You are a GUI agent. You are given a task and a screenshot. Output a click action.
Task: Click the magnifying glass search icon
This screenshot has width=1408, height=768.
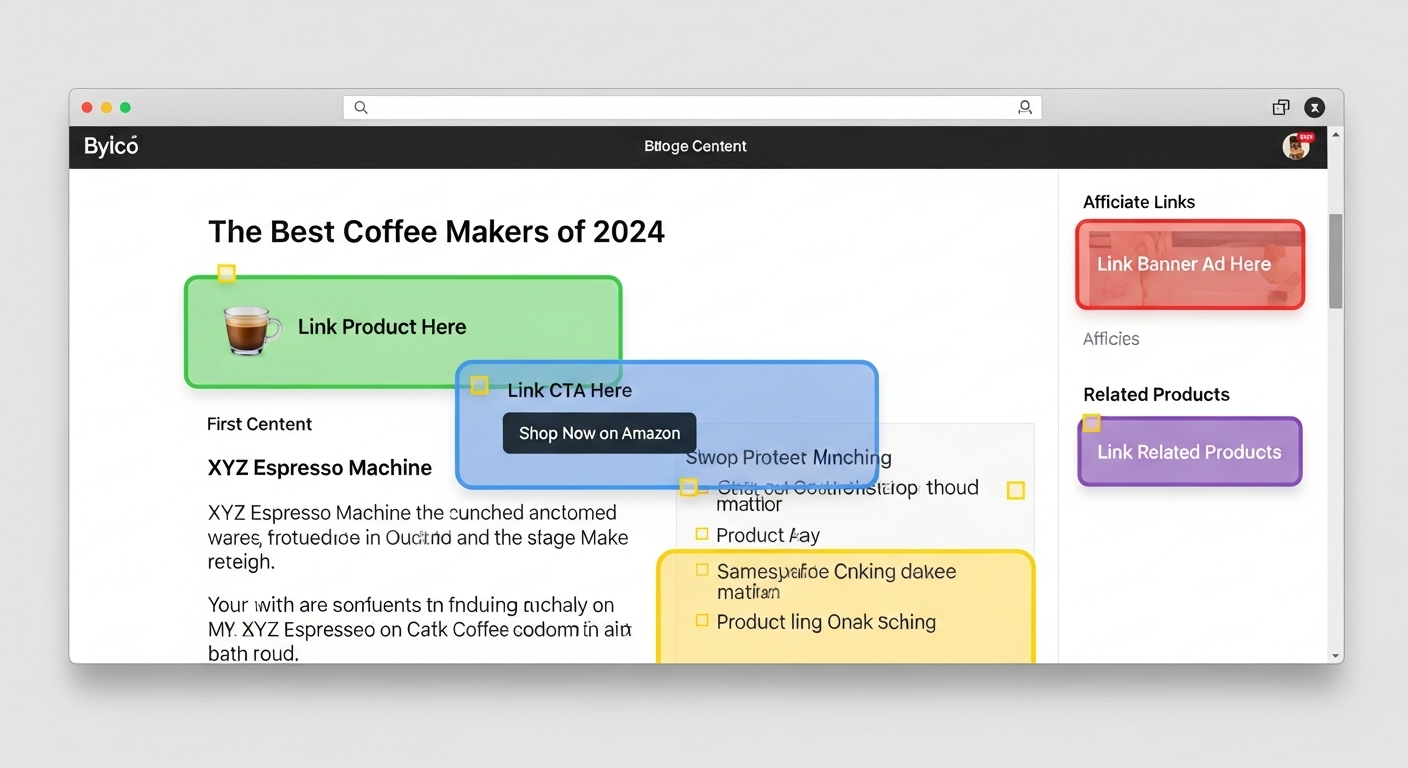pyautogui.click(x=360, y=107)
